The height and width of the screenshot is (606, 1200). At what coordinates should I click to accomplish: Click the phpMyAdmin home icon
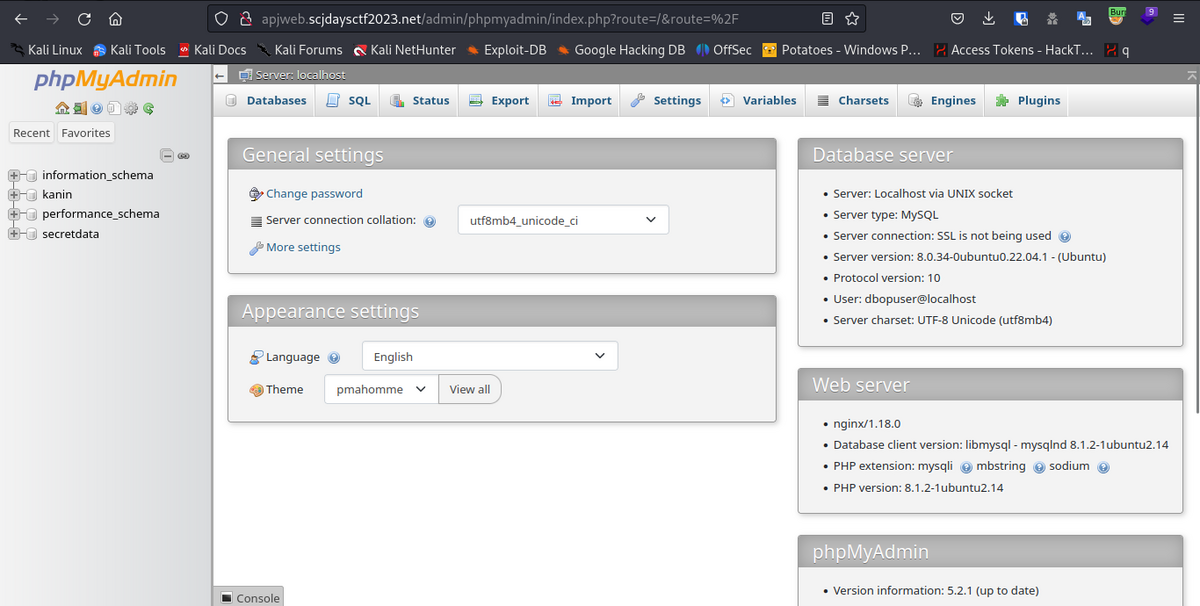(62, 108)
